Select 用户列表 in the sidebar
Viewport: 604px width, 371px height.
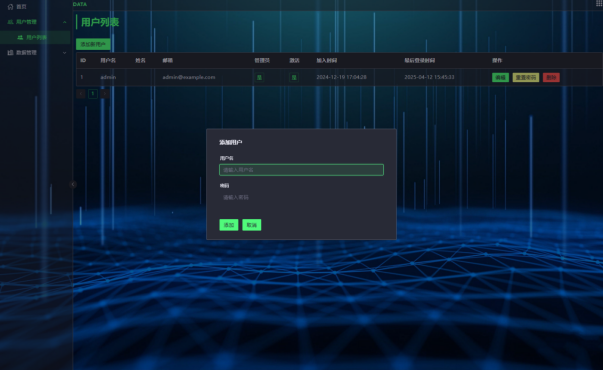tap(35, 37)
